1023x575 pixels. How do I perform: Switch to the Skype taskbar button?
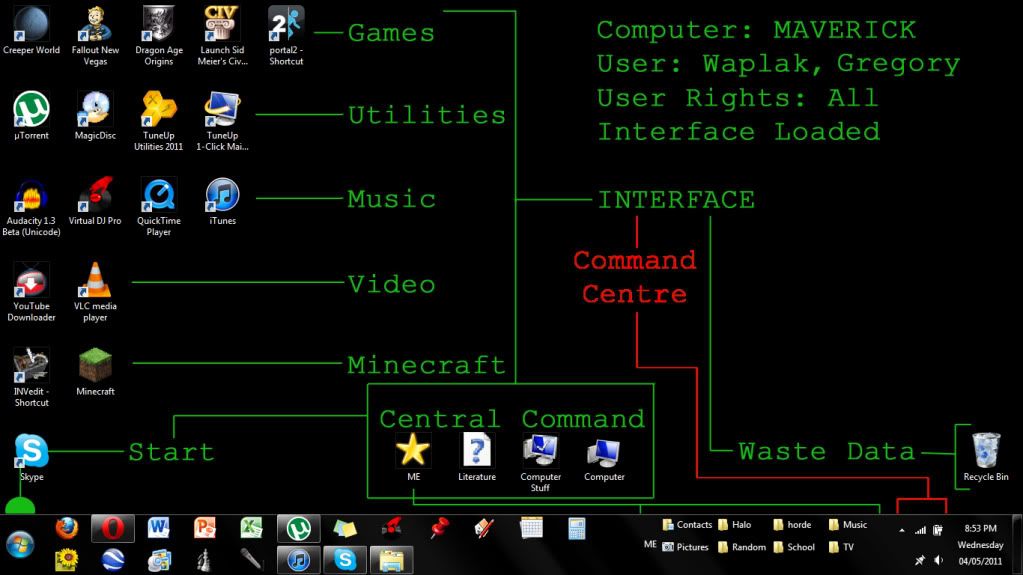(x=345, y=560)
